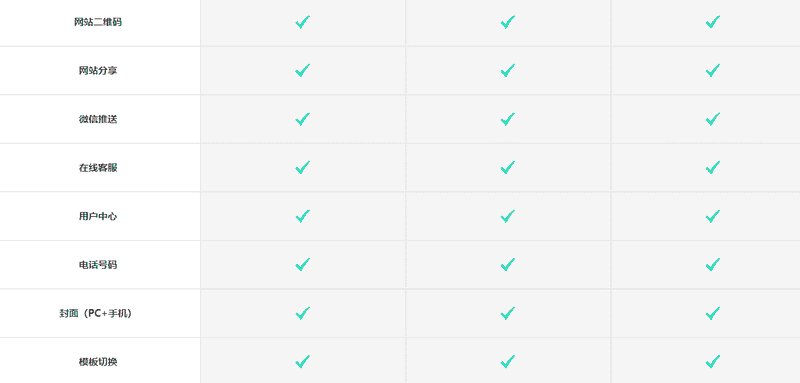Click third-column checkmark for 电话号码 row
800x383 pixels.
point(713,265)
